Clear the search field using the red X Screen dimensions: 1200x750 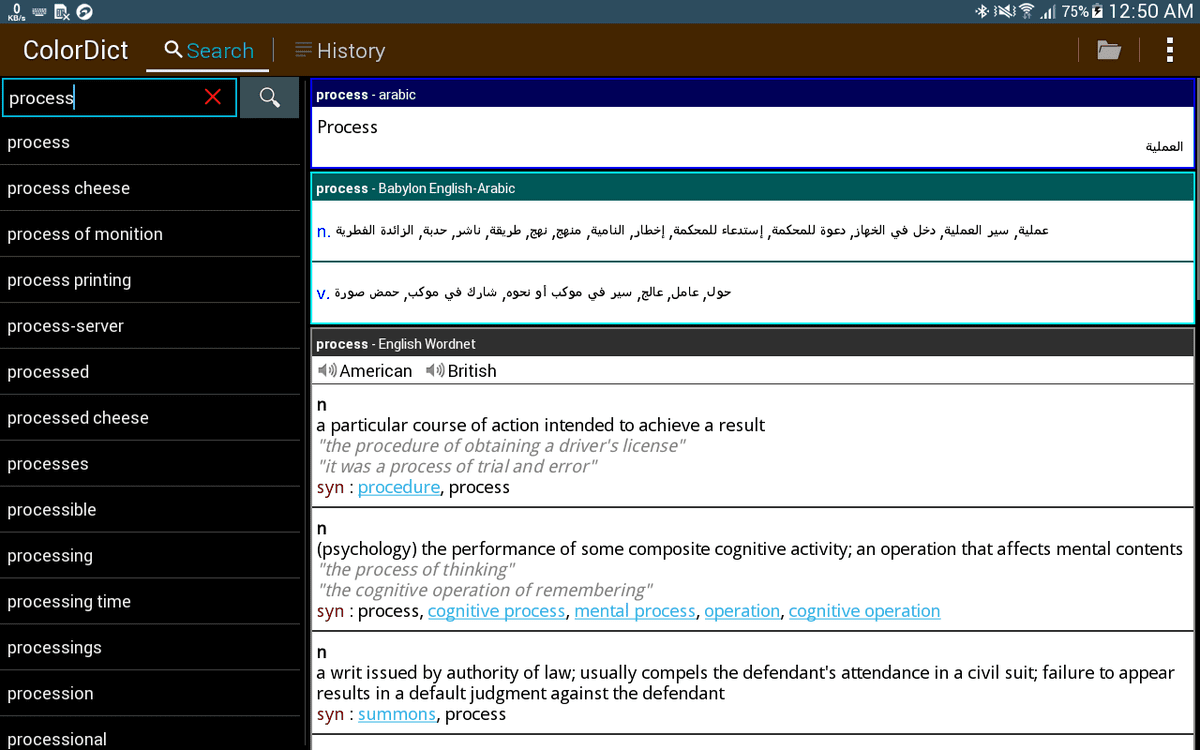click(211, 96)
